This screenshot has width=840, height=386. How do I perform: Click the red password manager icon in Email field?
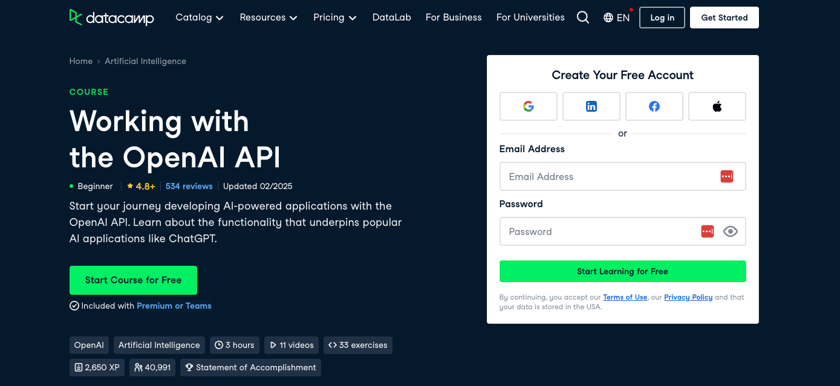tap(726, 177)
